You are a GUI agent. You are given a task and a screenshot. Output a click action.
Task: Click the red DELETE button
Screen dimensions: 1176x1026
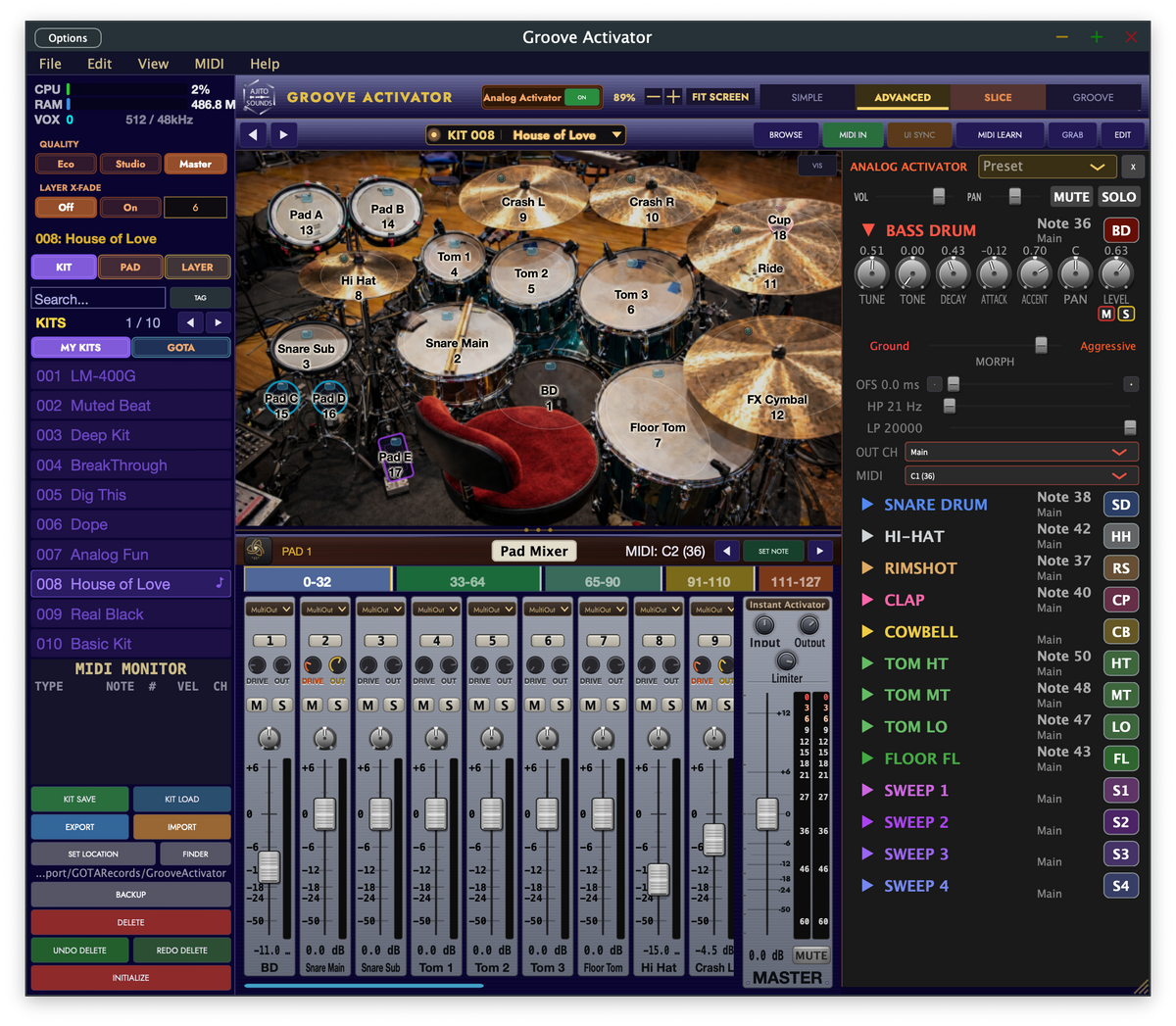(x=130, y=922)
